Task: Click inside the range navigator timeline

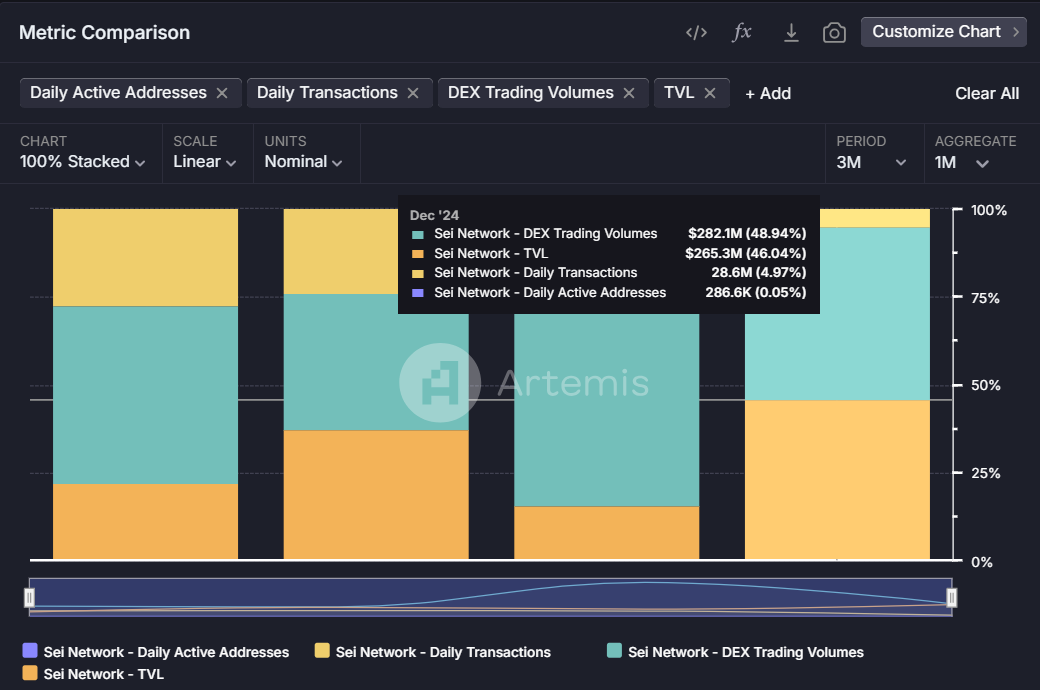Action: pos(491,597)
